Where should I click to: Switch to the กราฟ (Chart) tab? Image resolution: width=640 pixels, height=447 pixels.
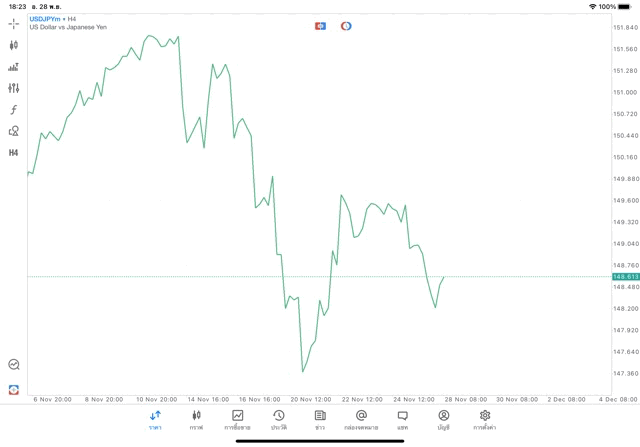point(196,420)
